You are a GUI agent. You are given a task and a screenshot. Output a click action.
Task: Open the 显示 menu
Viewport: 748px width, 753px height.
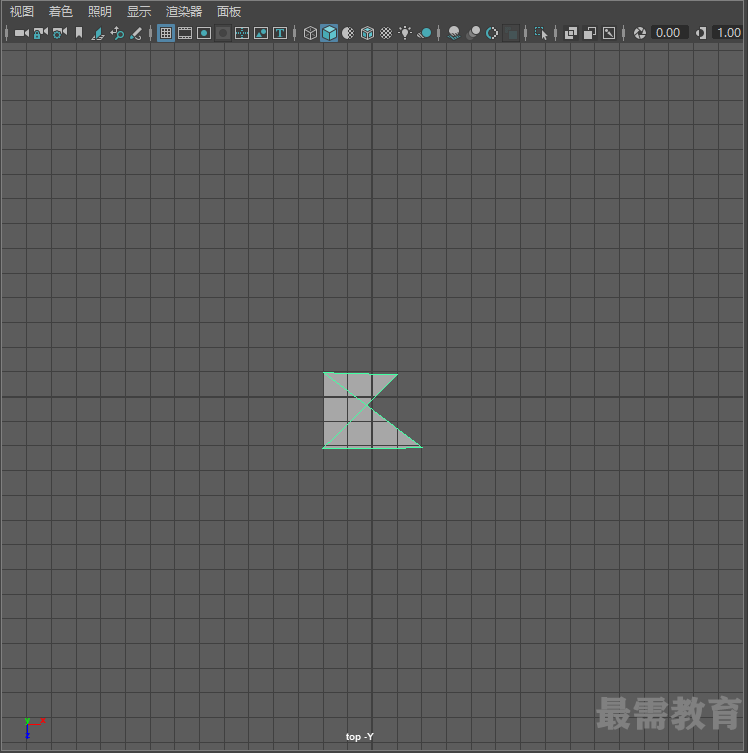[139, 12]
